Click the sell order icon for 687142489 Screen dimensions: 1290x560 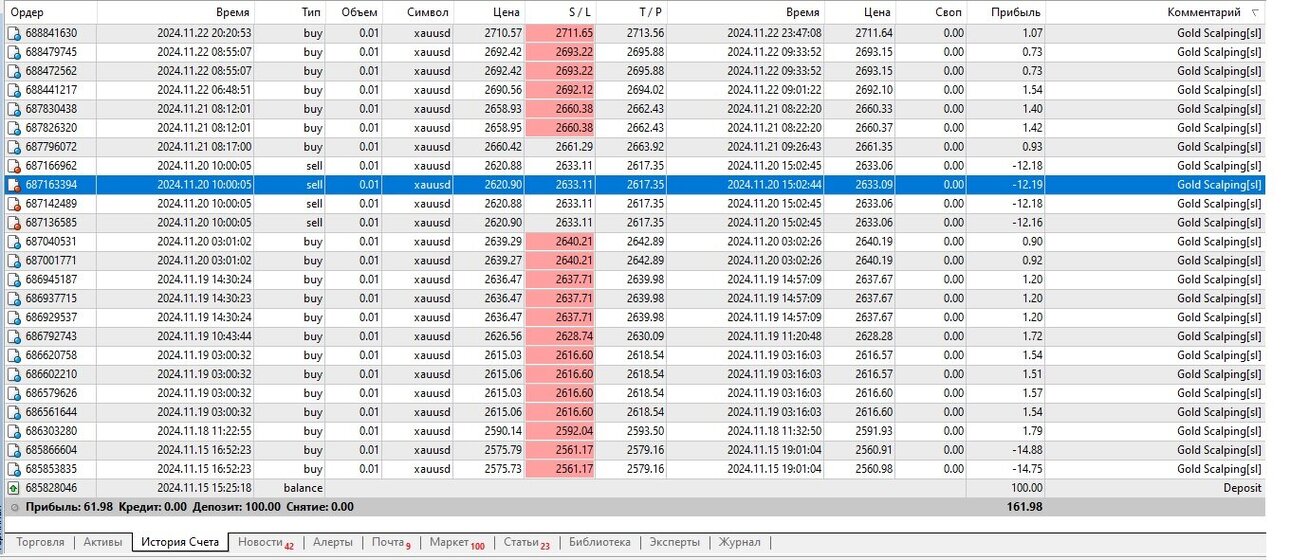point(14,204)
